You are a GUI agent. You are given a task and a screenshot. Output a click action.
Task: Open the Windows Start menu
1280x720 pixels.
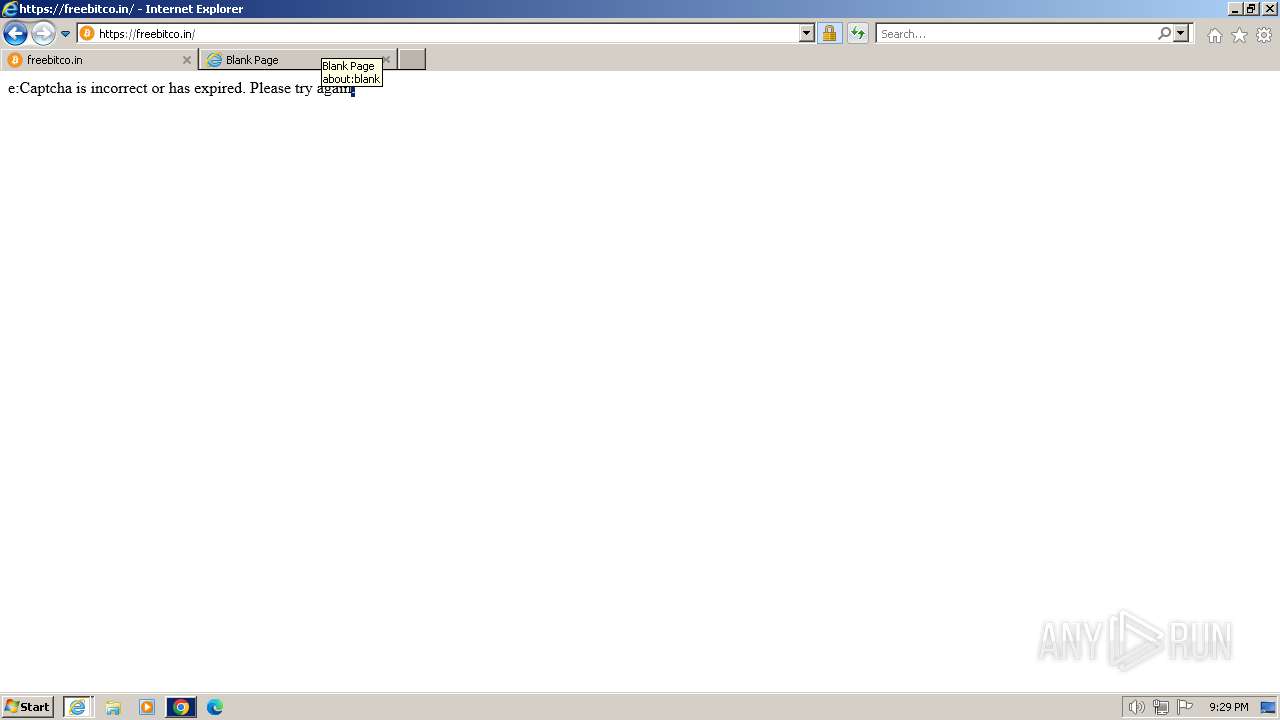tap(28, 707)
